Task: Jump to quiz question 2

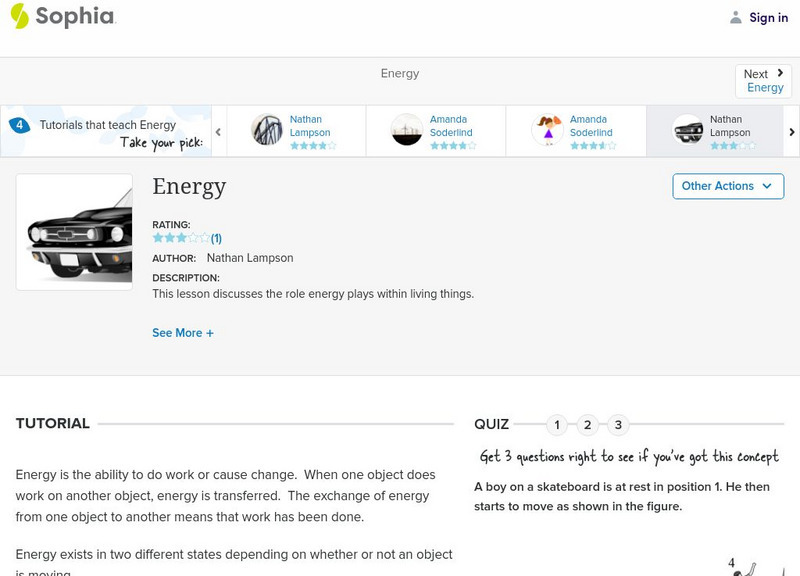Action: click(x=588, y=425)
